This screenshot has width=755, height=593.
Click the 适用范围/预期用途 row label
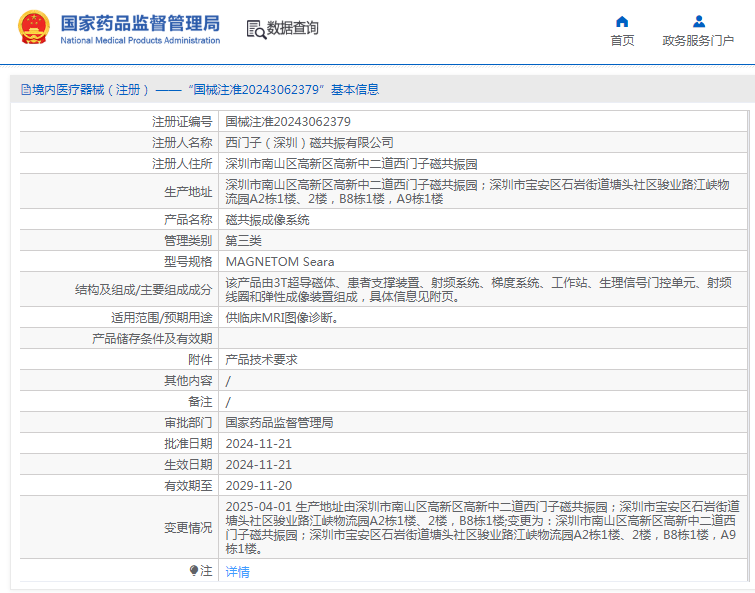point(162,318)
